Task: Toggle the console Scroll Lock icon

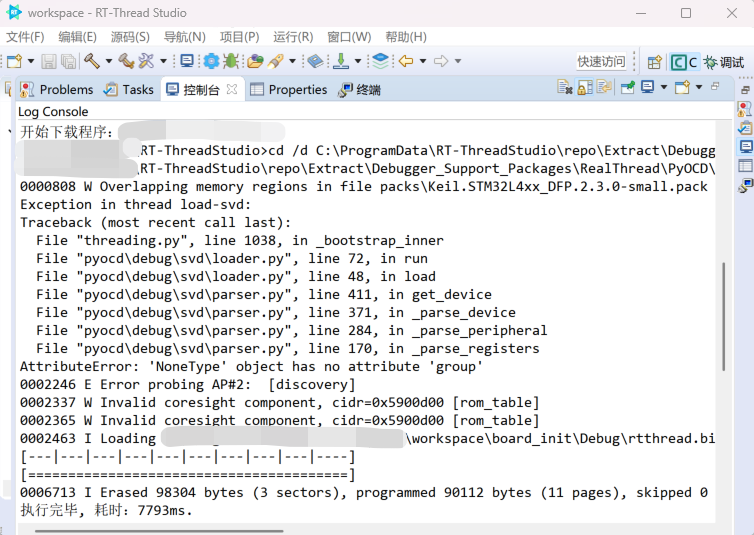Action: [x=585, y=87]
